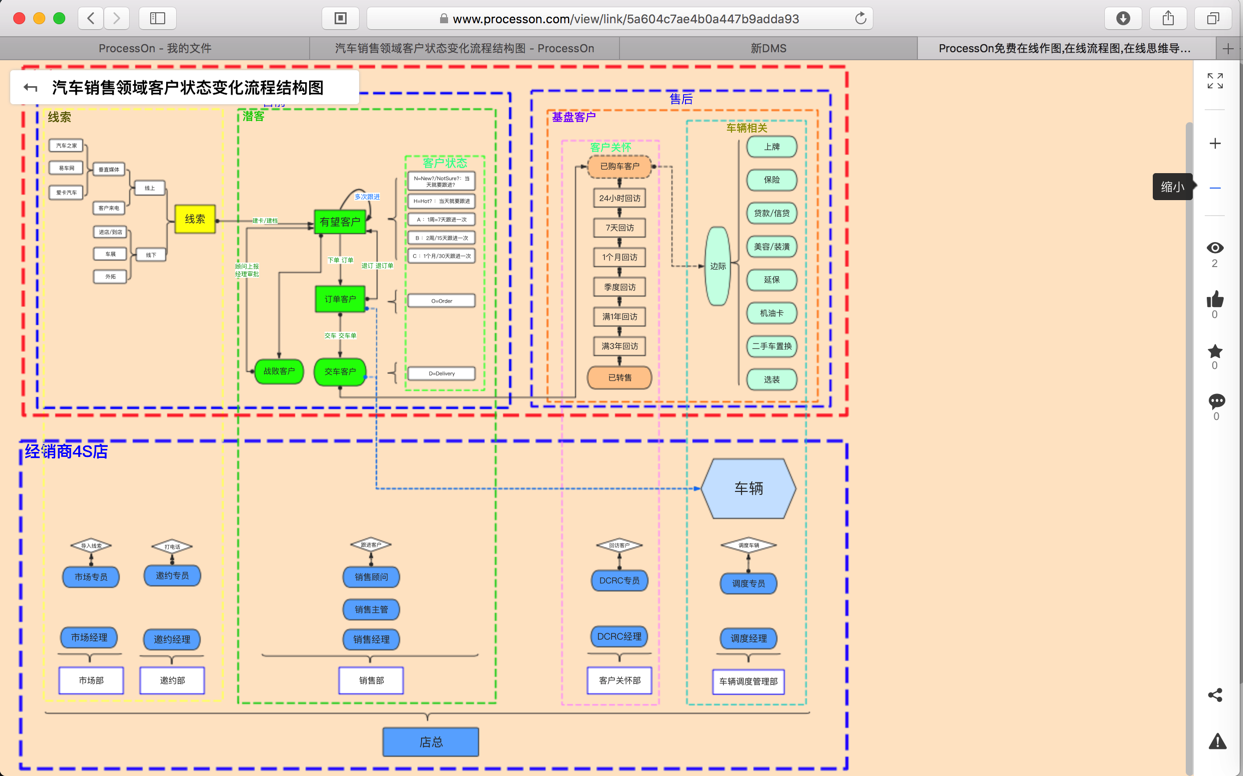The width and height of the screenshot is (1243, 776).
Task: Select the green 有望客户 node
Action: [x=340, y=222]
